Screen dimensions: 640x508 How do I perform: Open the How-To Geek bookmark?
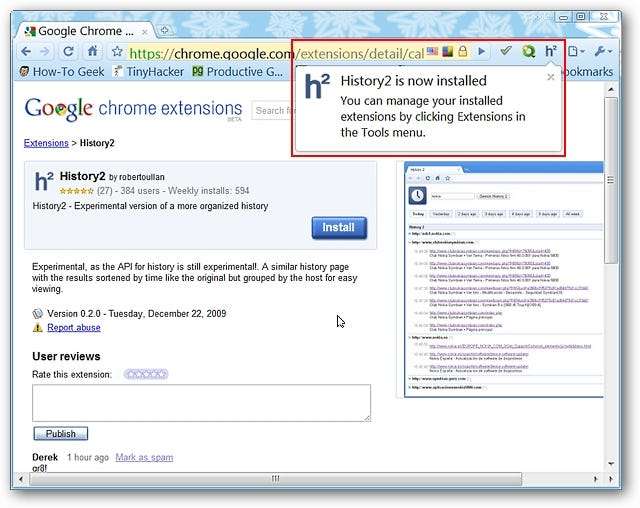tap(62, 72)
